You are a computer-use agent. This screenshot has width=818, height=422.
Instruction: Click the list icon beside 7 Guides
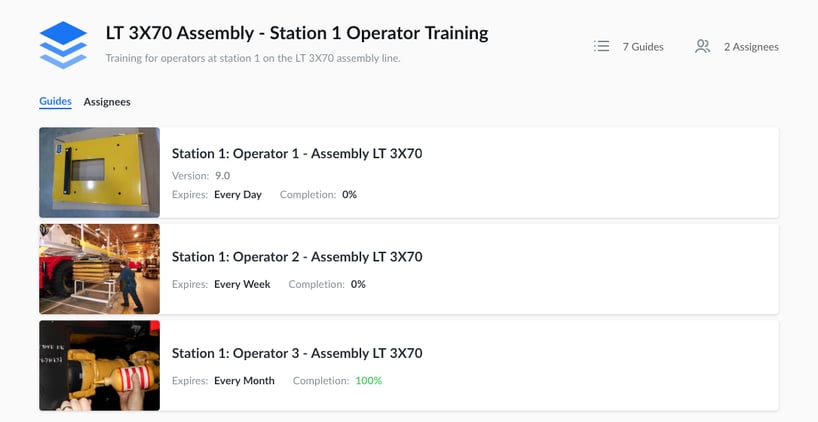(x=601, y=46)
